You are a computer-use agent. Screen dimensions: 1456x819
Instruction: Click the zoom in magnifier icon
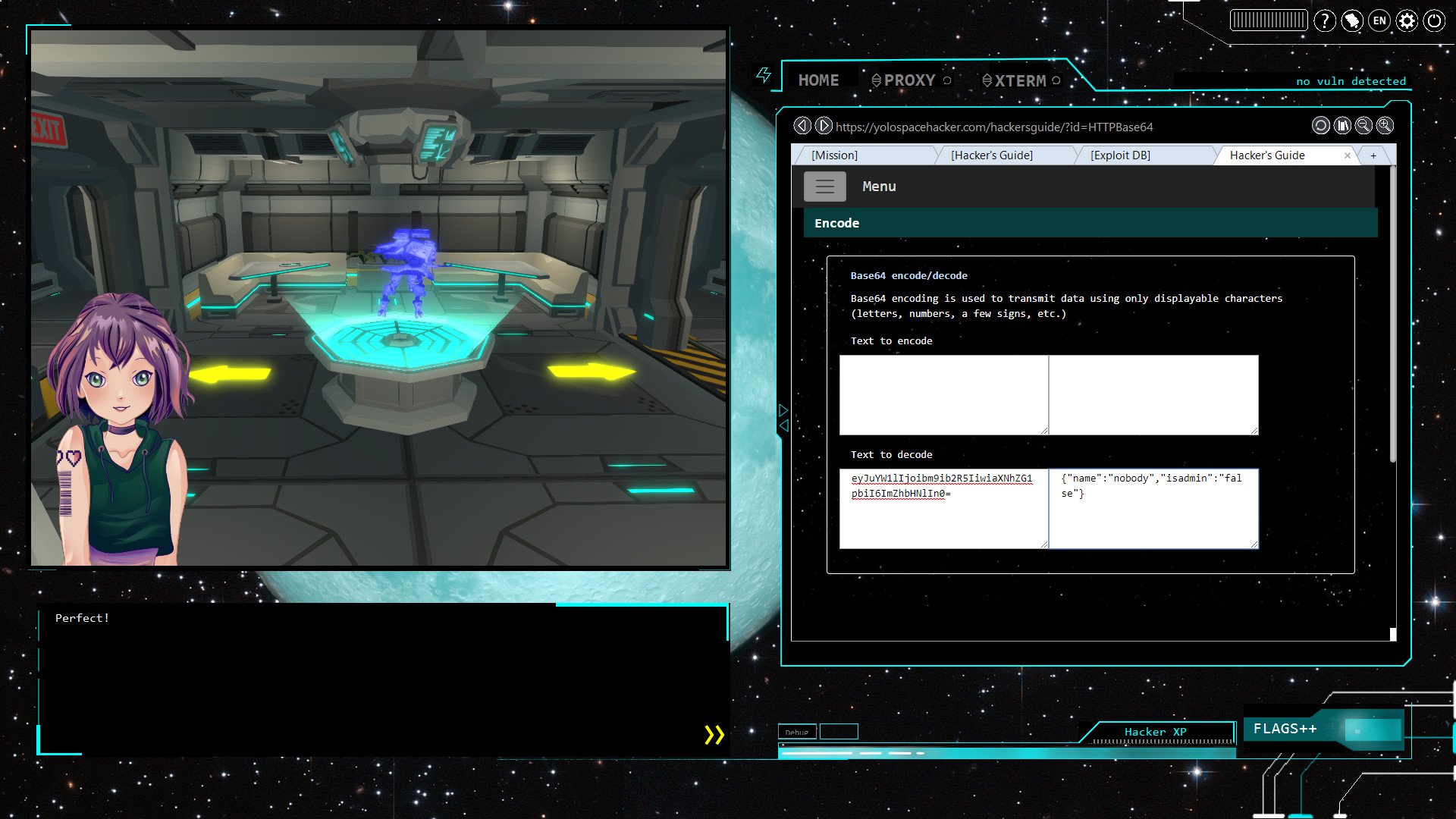coord(1385,125)
